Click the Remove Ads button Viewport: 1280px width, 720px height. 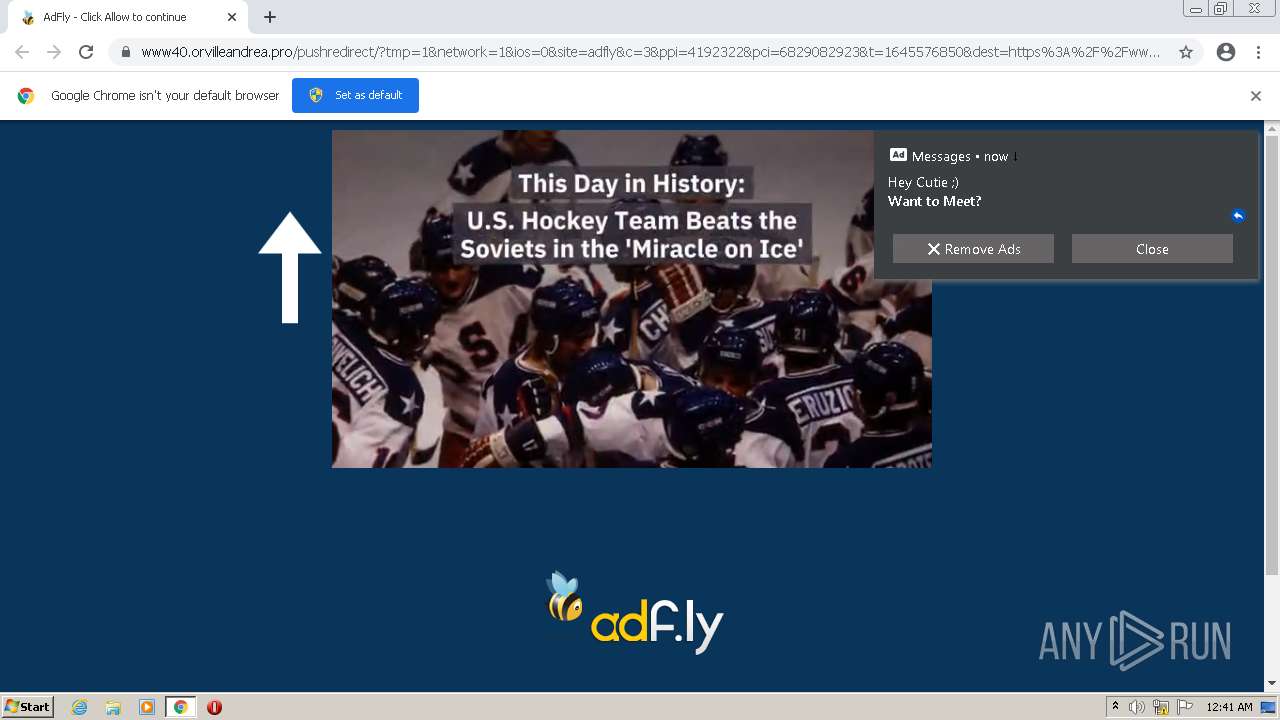[973, 249]
